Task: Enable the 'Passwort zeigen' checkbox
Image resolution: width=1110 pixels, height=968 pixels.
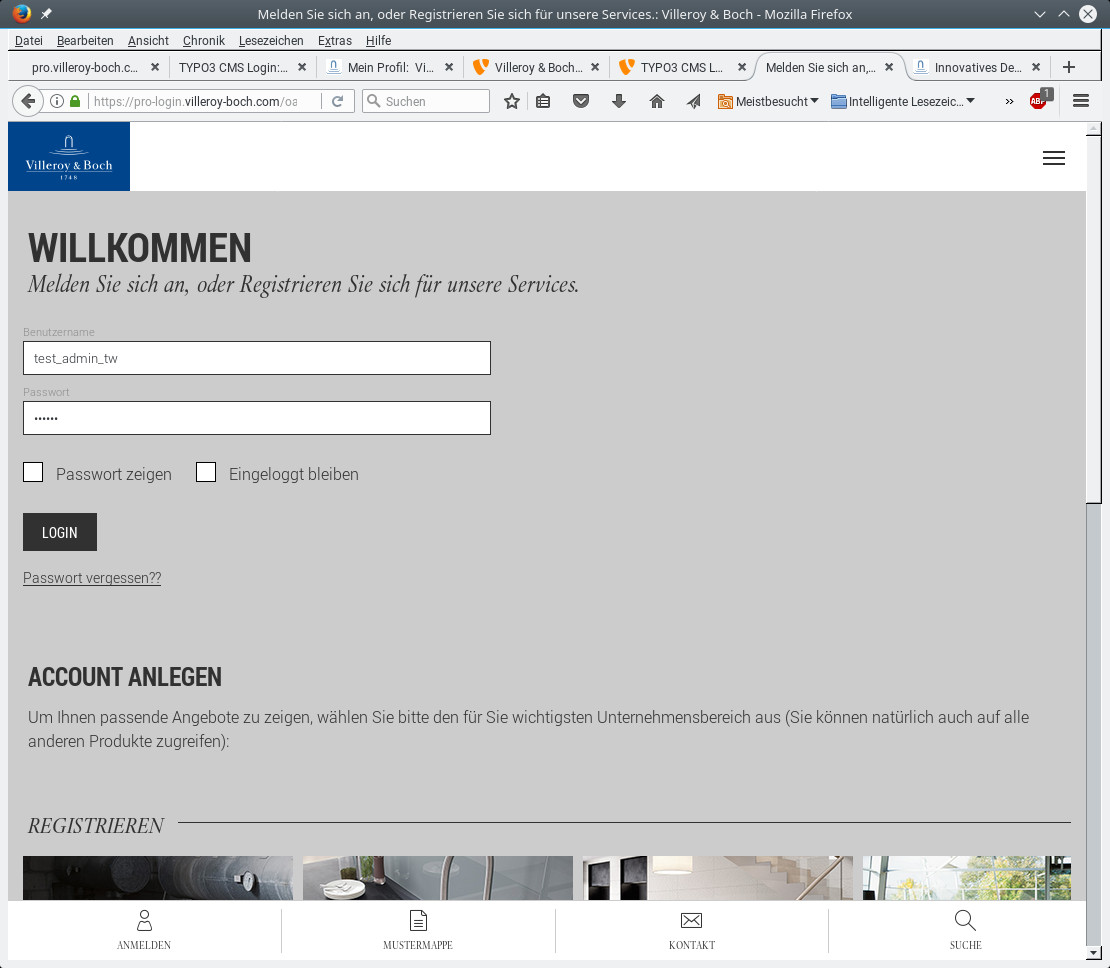Action: tap(33, 472)
